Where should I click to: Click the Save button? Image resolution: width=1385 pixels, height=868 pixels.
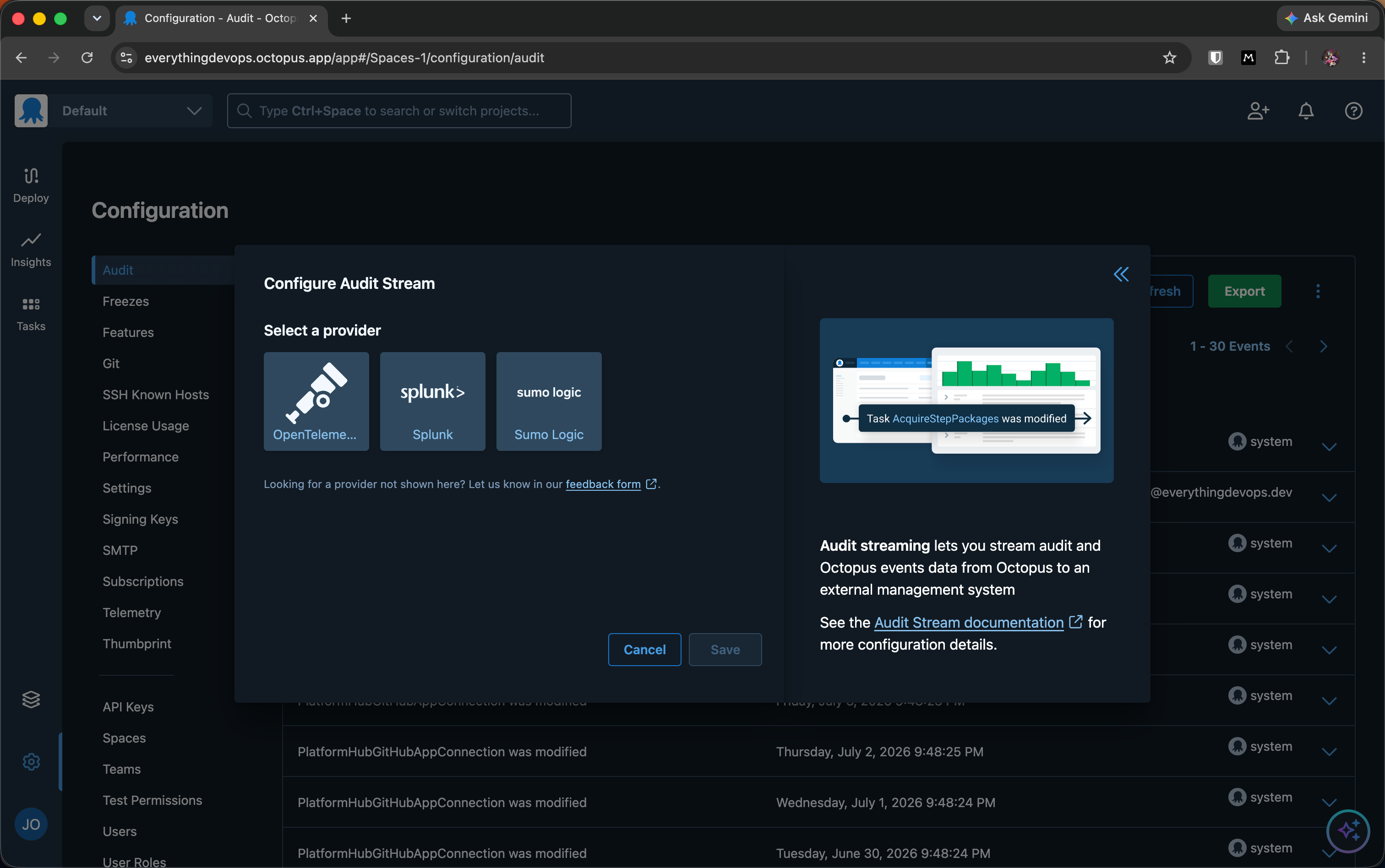pos(725,649)
